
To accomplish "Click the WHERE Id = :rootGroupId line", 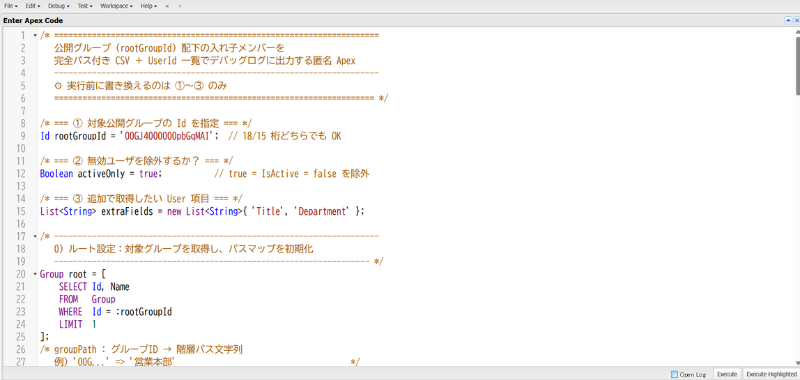I will pyautogui.click(x=115, y=312).
